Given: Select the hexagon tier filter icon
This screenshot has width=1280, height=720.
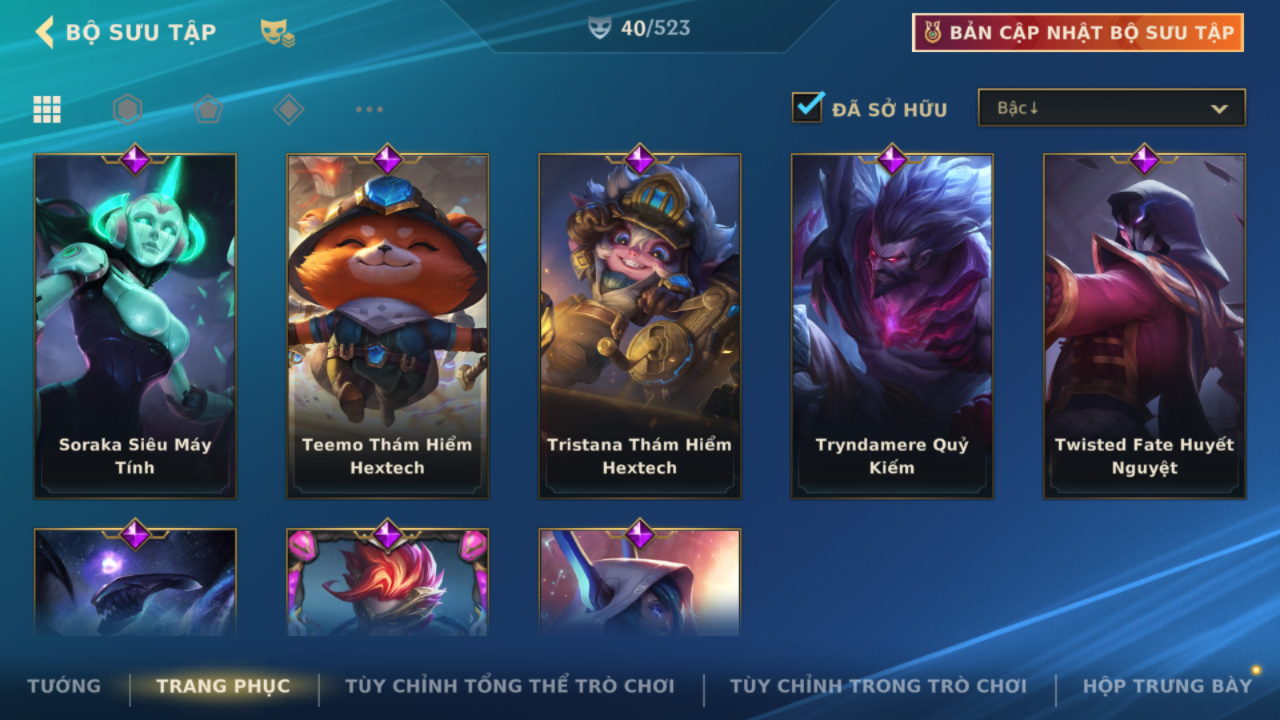Looking at the screenshot, I should [x=128, y=109].
